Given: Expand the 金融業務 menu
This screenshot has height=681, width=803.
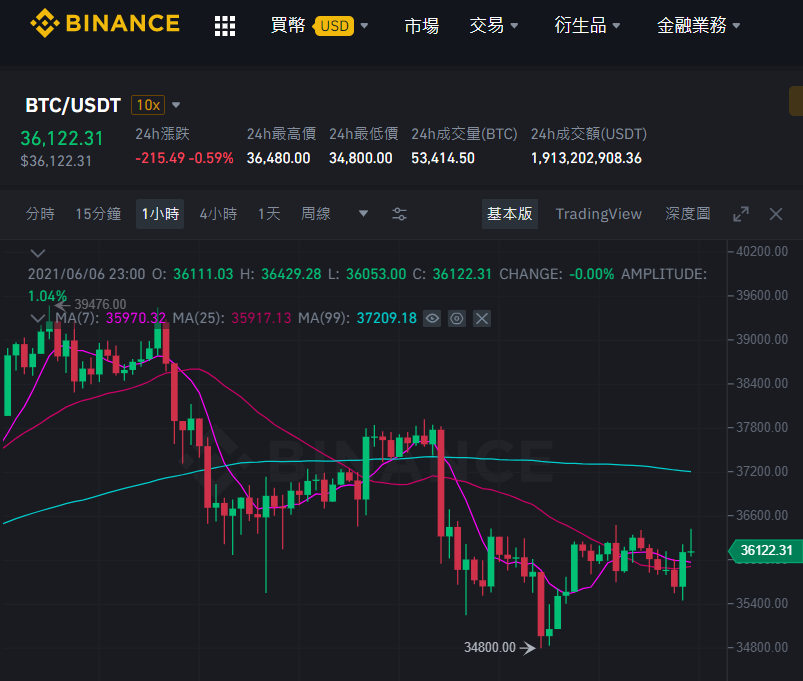Looking at the screenshot, I should [699, 26].
